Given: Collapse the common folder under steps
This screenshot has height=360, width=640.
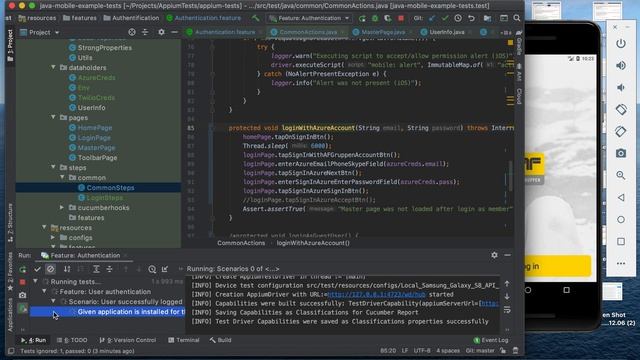Looking at the screenshot, I should 62,177.
